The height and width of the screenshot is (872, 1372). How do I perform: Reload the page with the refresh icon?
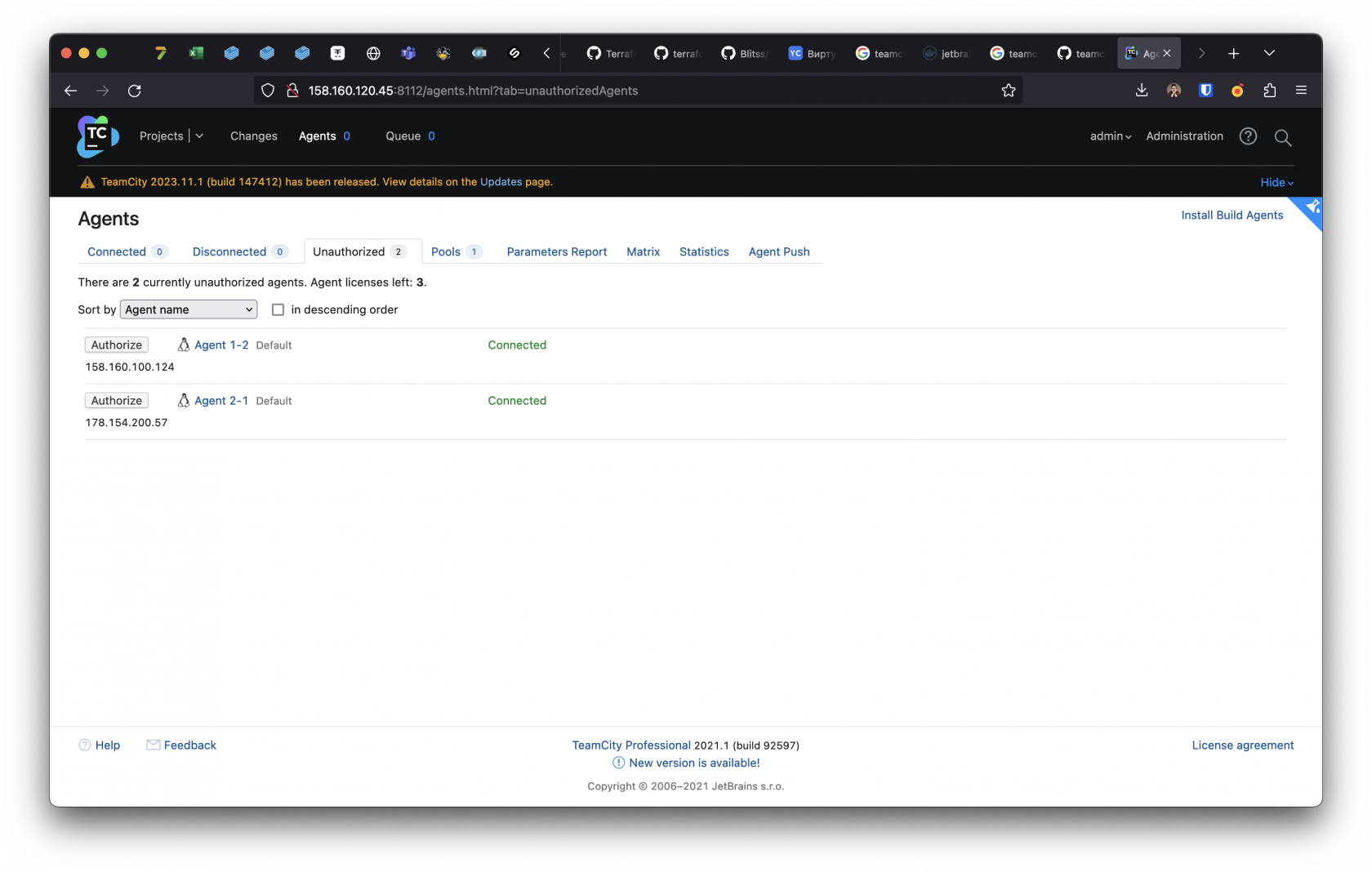click(x=135, y=91)
